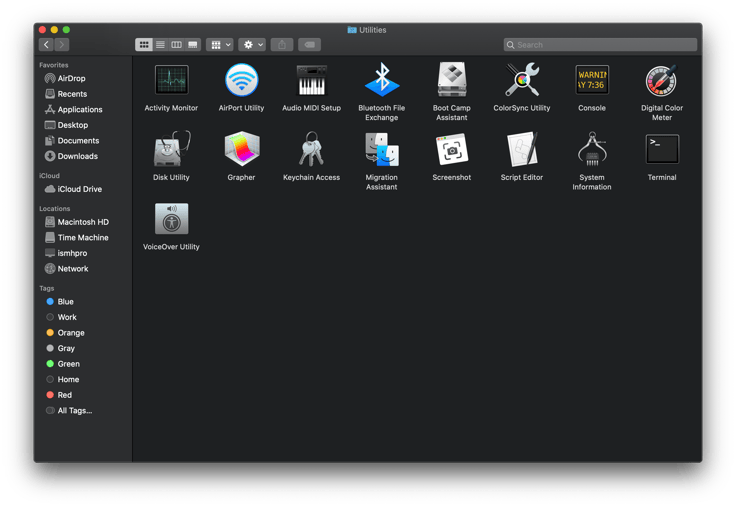
Task: Show All Tags in sidebar
Action: tap(69, 410)
